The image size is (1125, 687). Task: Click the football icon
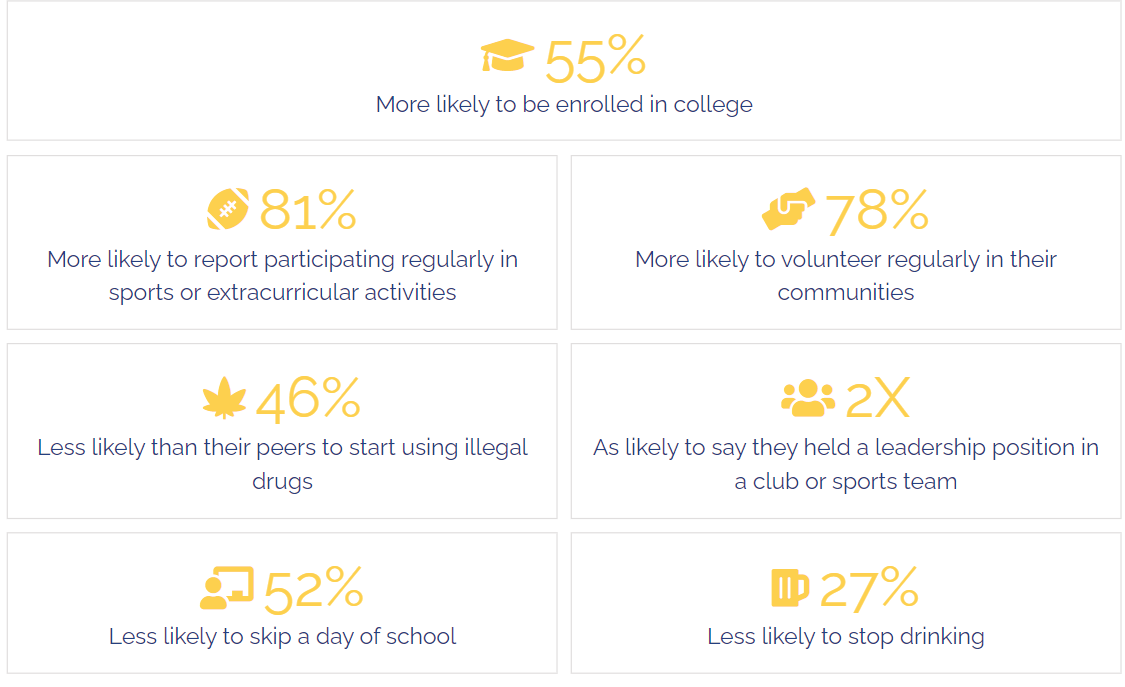pyautogui.click(x=228, y=209)
